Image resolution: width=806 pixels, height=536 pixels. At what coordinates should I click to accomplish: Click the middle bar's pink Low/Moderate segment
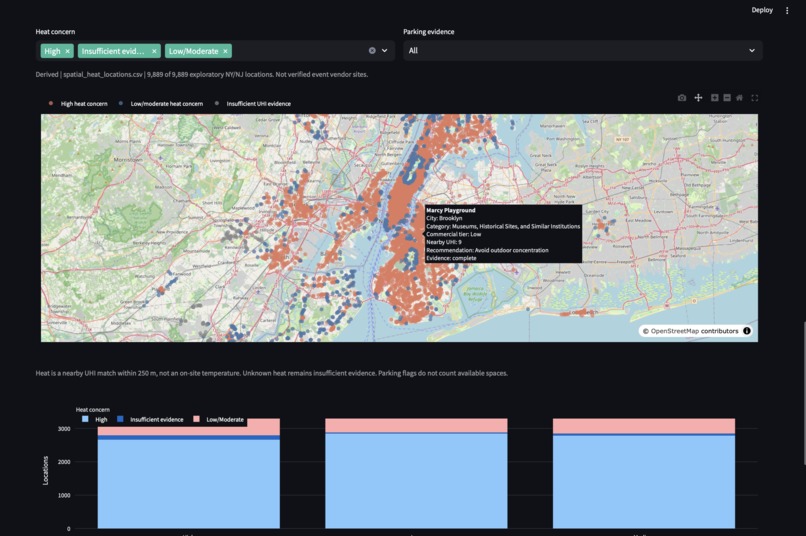coord(416,425)
